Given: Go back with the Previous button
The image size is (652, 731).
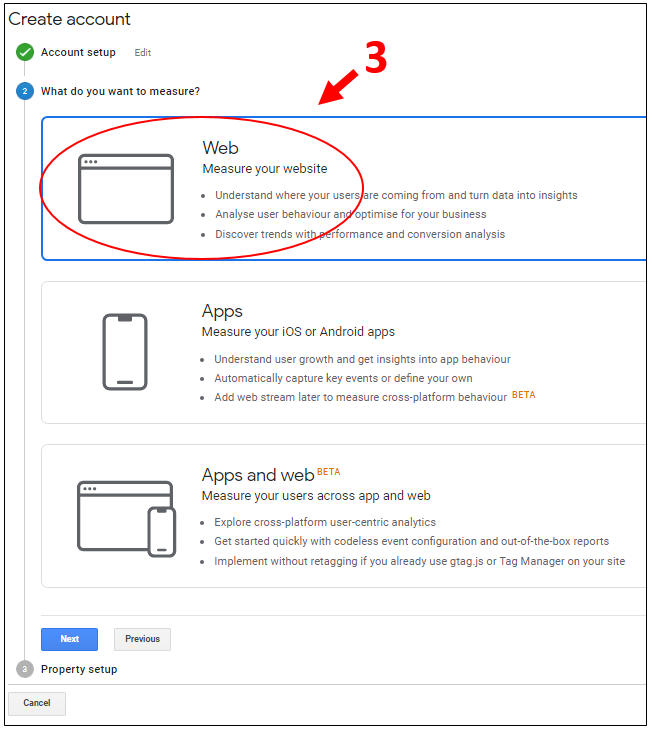Looking at the screenshot, I should [142, 639].
